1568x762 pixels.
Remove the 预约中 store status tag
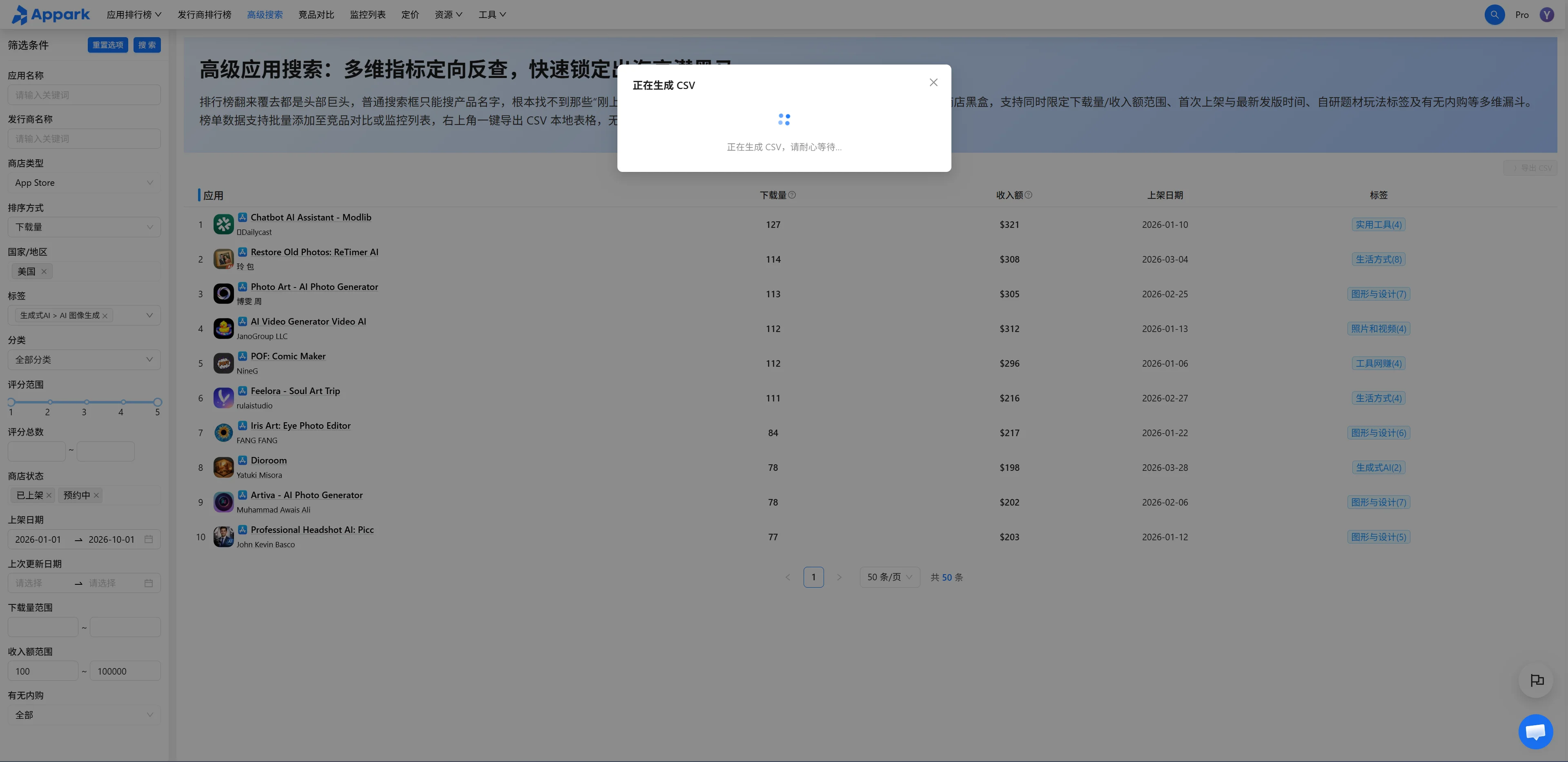tap(96, 495)
